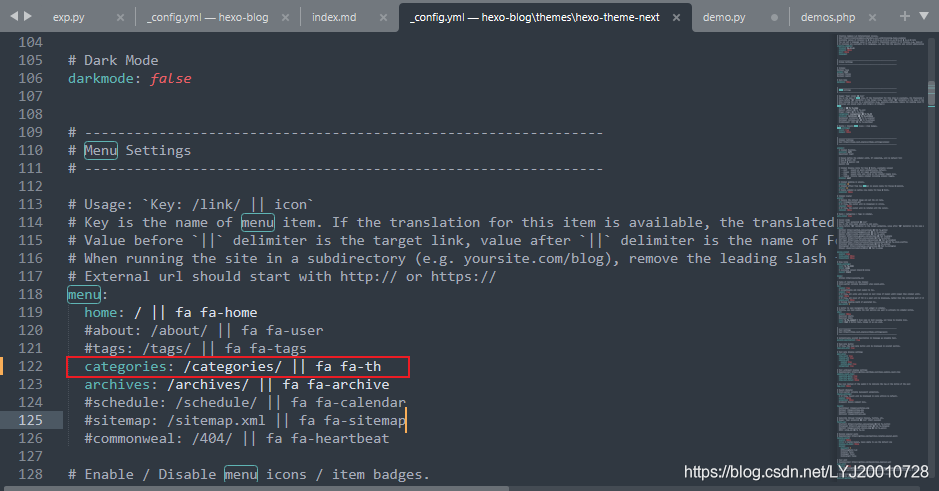Switch to exp.py tab

tap(68, 17)
